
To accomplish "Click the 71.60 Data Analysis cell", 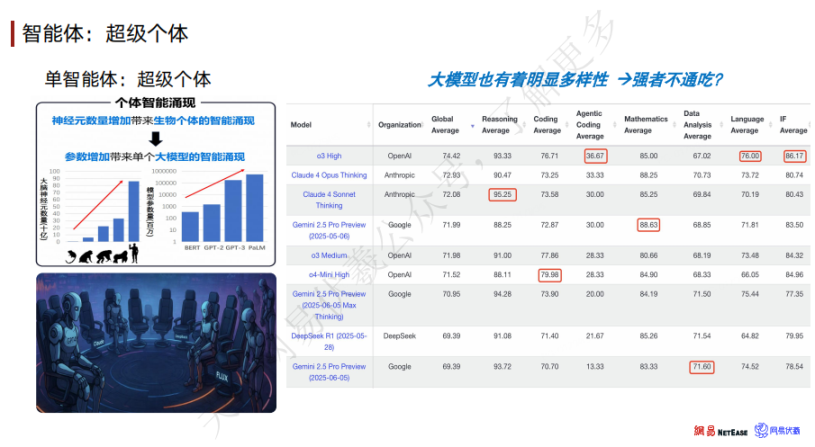I will [702, 367].
